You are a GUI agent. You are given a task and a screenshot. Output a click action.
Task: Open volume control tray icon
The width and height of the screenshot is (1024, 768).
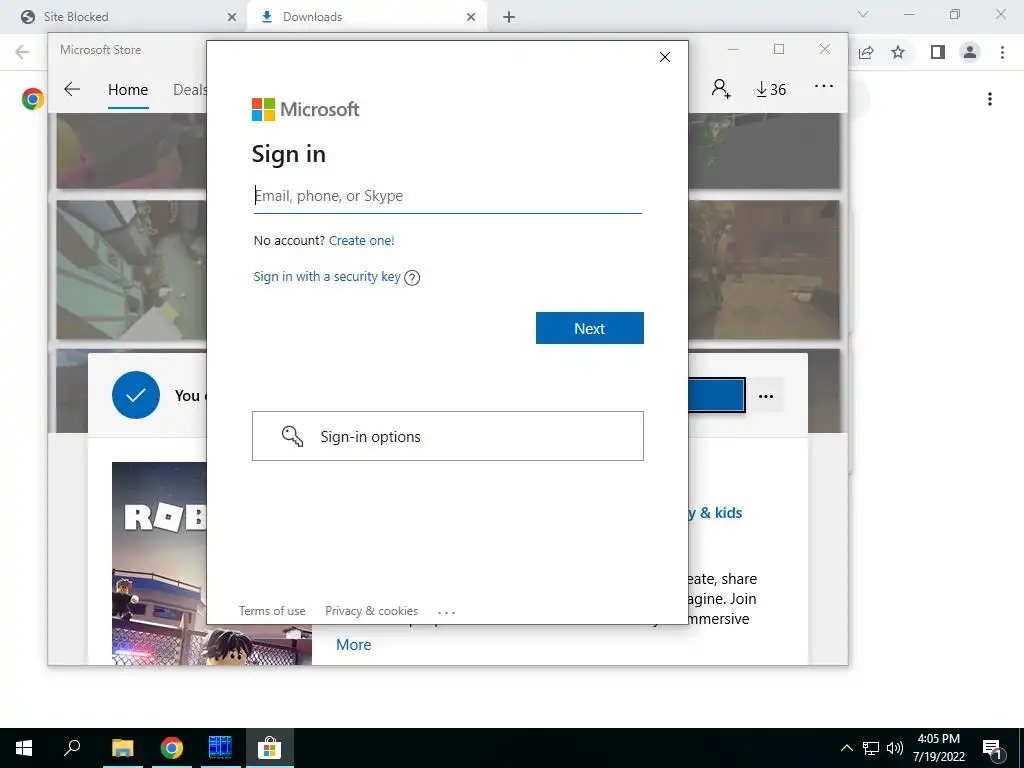(x=895, y=748)
